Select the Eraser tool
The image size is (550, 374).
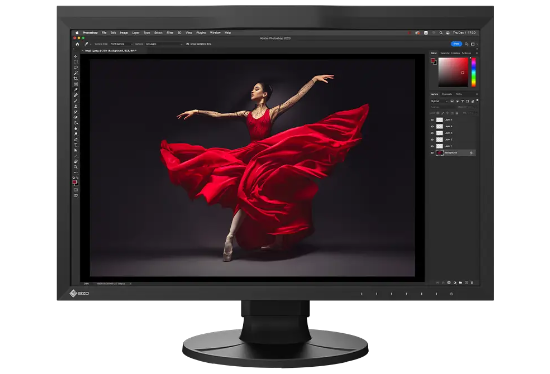point(75,118)
